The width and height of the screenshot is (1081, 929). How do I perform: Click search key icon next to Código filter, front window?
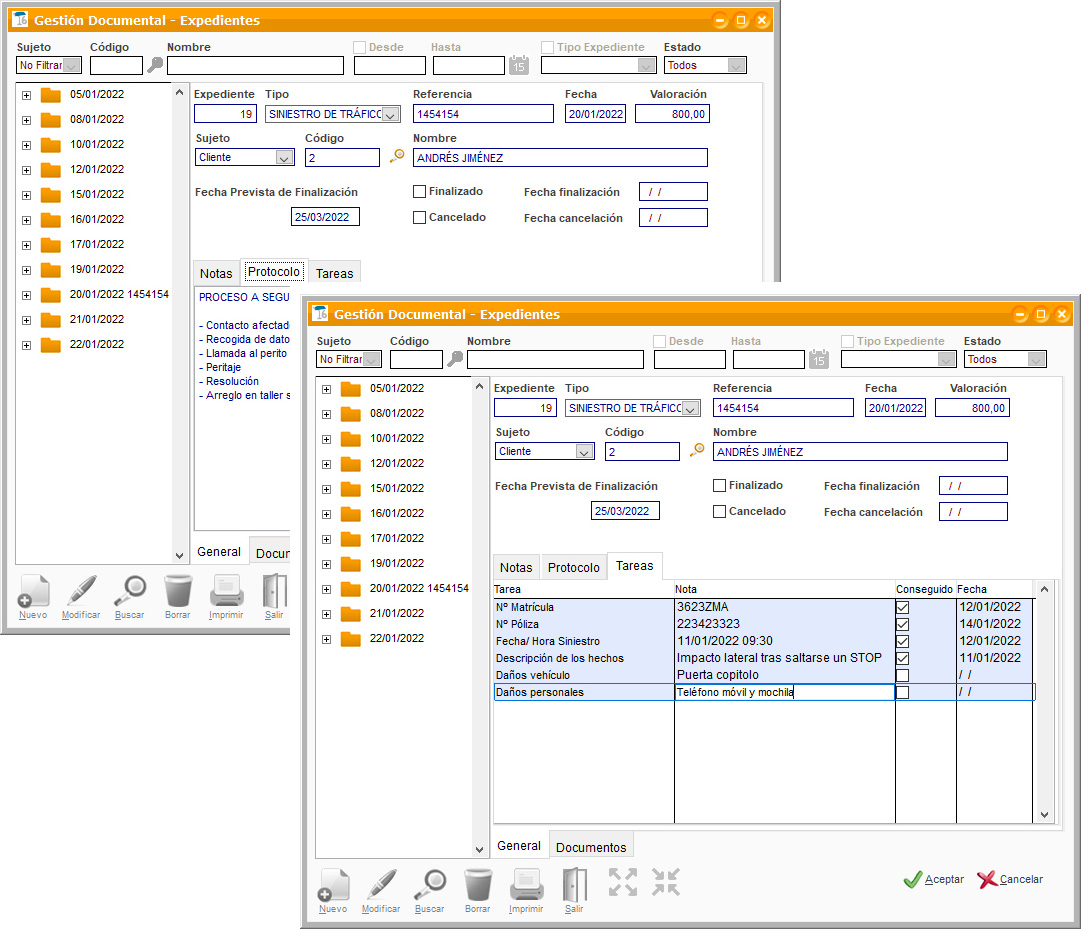click(455, 359)
